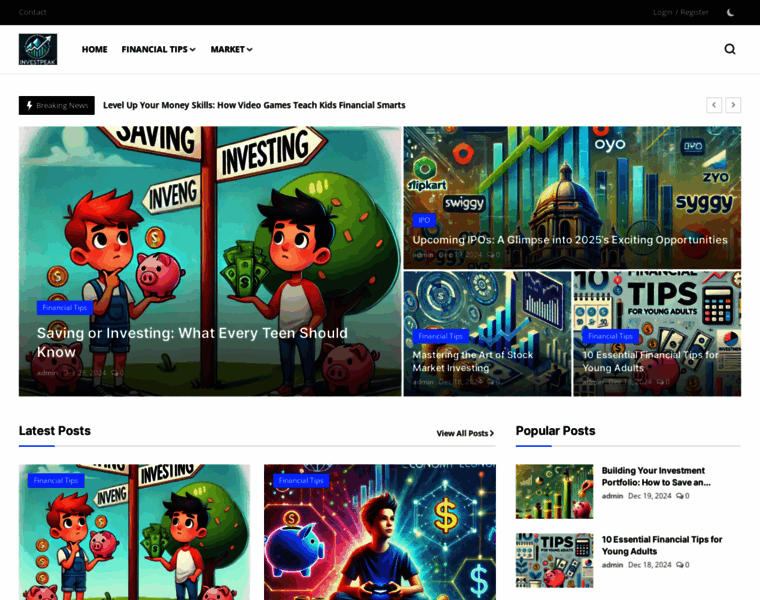Open Saving or Investing featured article title
Screen dimensions: 760x600
pos(192,342)
